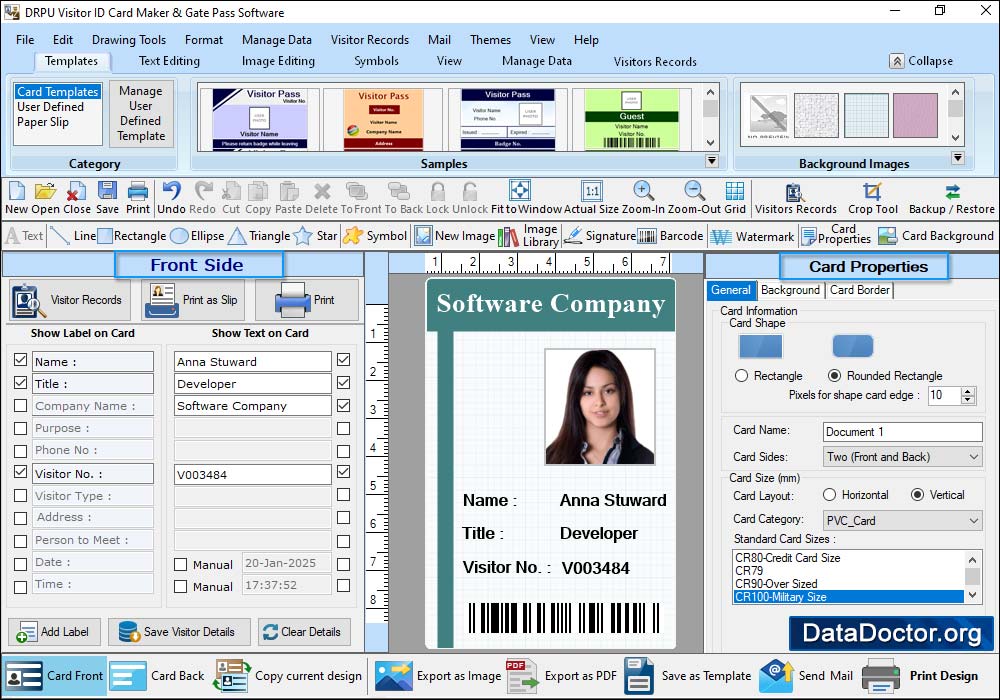
Task: Insert a Symbol from drawing toolbar
Action: (x=375, y=236)
